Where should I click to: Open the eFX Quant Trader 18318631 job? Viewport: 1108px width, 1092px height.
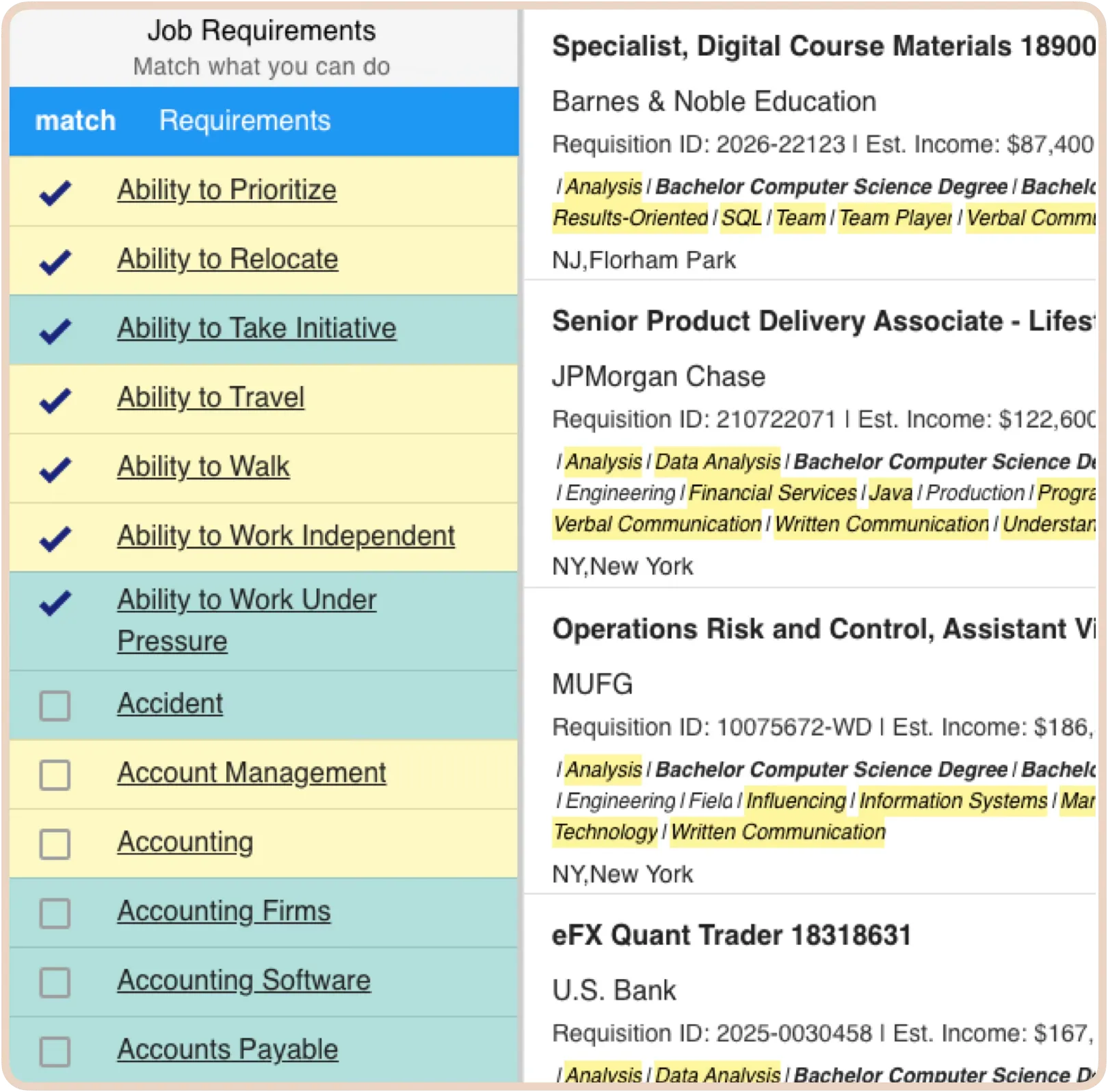click(731, 935)
